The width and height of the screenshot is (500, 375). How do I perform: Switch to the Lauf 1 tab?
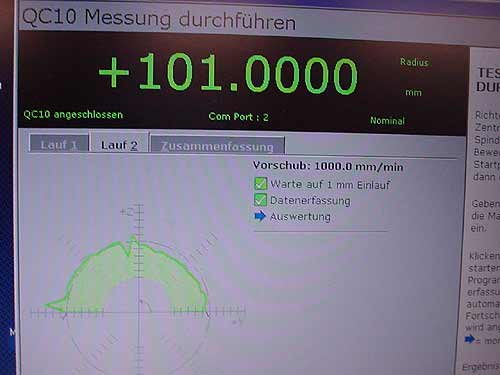[x=59, y=144]
